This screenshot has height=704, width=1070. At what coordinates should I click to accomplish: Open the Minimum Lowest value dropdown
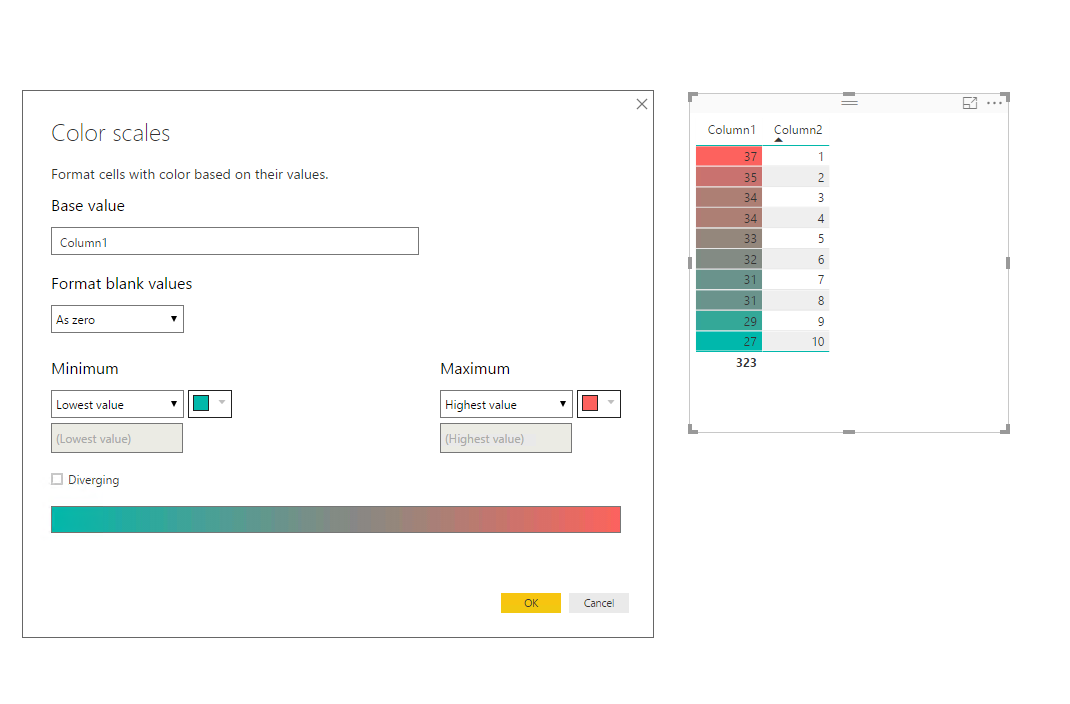point(117,404)
